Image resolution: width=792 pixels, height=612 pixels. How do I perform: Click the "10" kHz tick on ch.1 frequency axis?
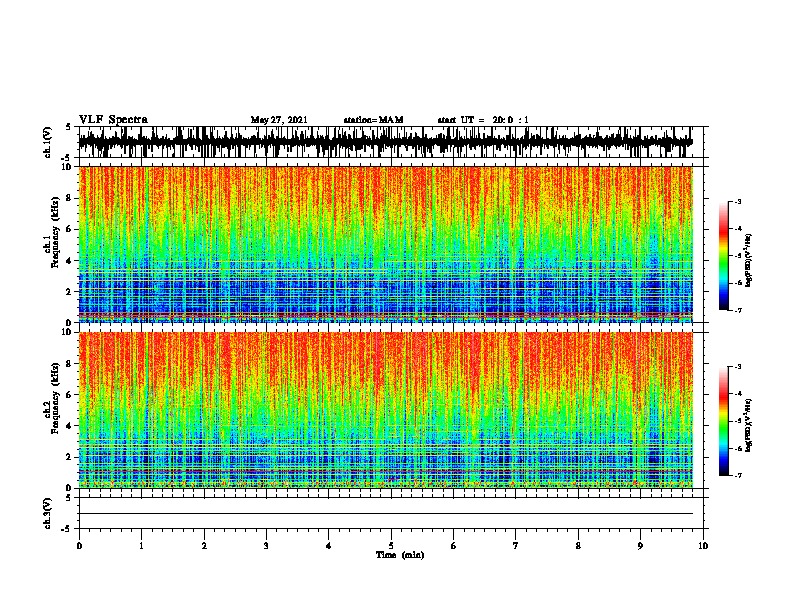(x=67, y=167)
